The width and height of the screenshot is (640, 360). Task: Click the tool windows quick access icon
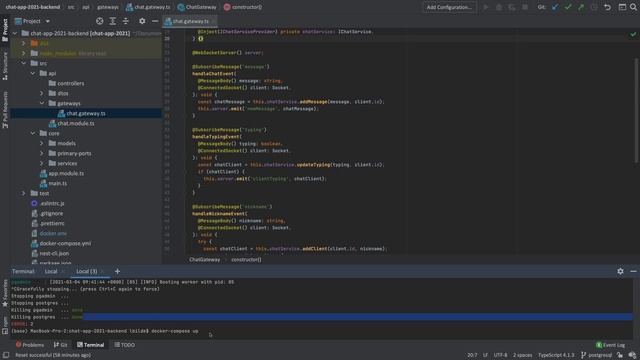6,355
